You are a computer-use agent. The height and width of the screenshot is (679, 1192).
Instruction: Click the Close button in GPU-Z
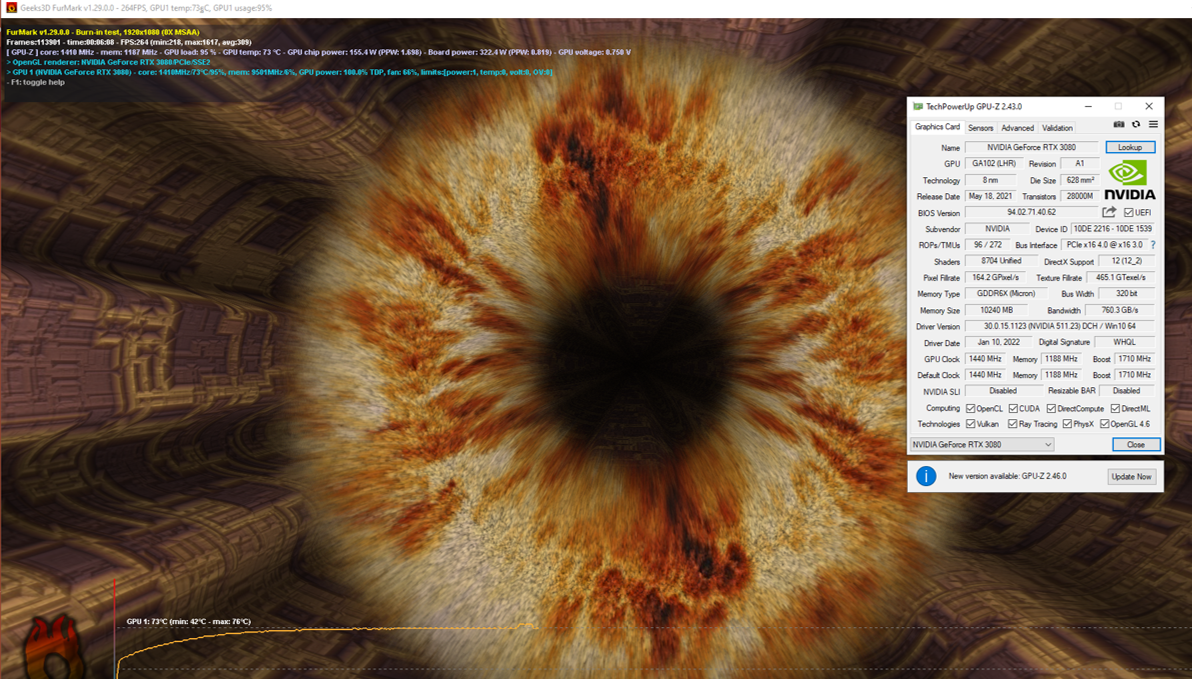tap(1136, 444)
